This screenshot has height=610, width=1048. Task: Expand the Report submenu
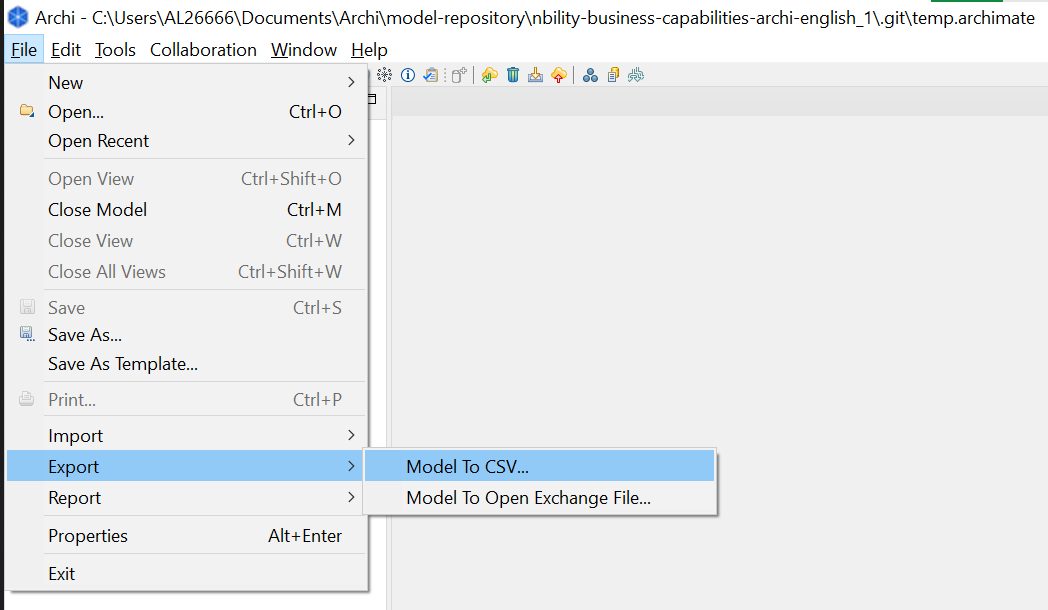click(74, 497)
